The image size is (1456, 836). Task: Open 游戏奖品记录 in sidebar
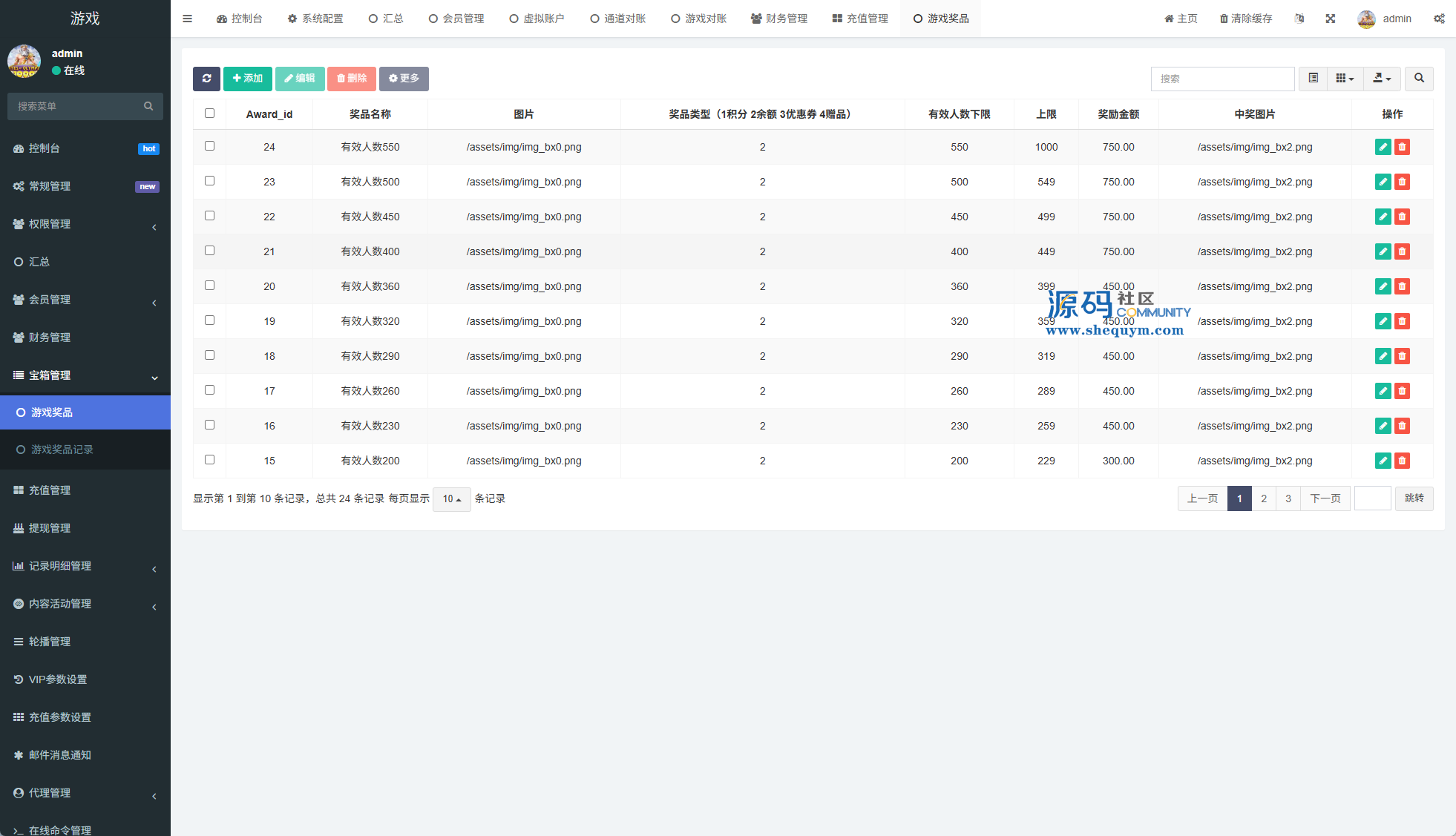point(62,450)
